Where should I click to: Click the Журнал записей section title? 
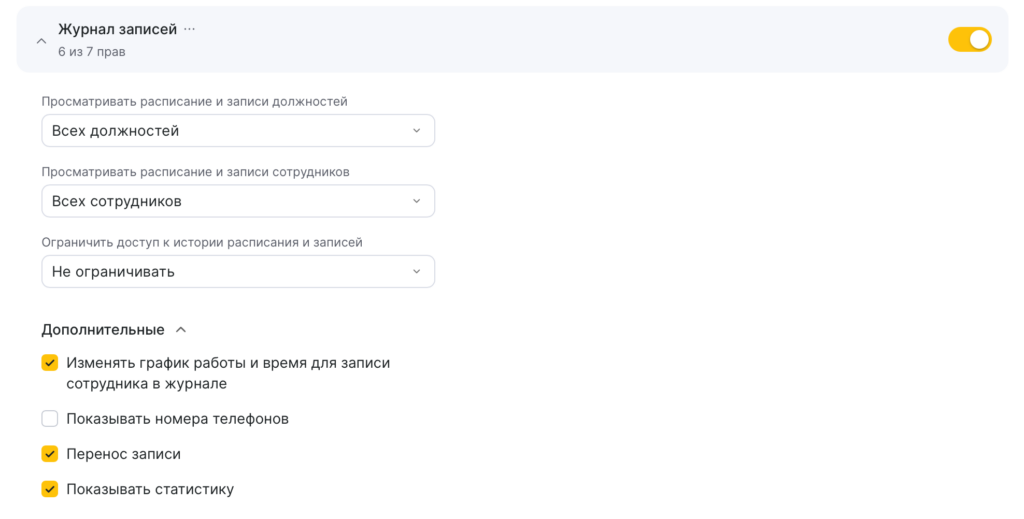pos(117,29)
